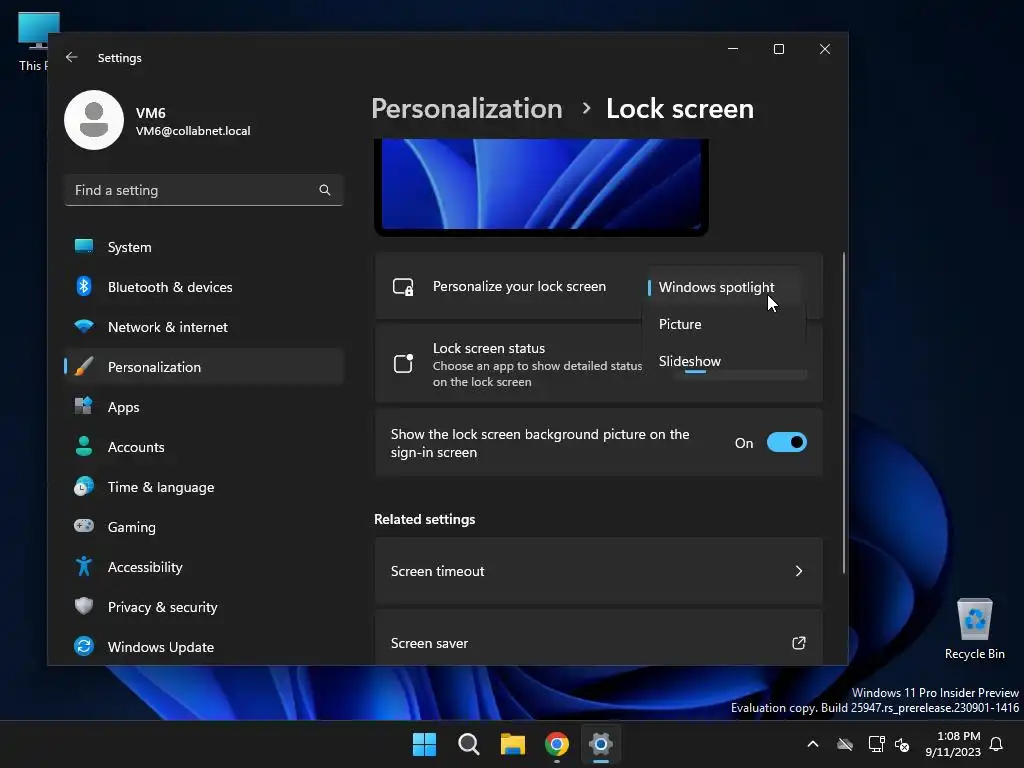
Task: Open the Recycle Bin desktop icon
Action: (x=974, y=628)
